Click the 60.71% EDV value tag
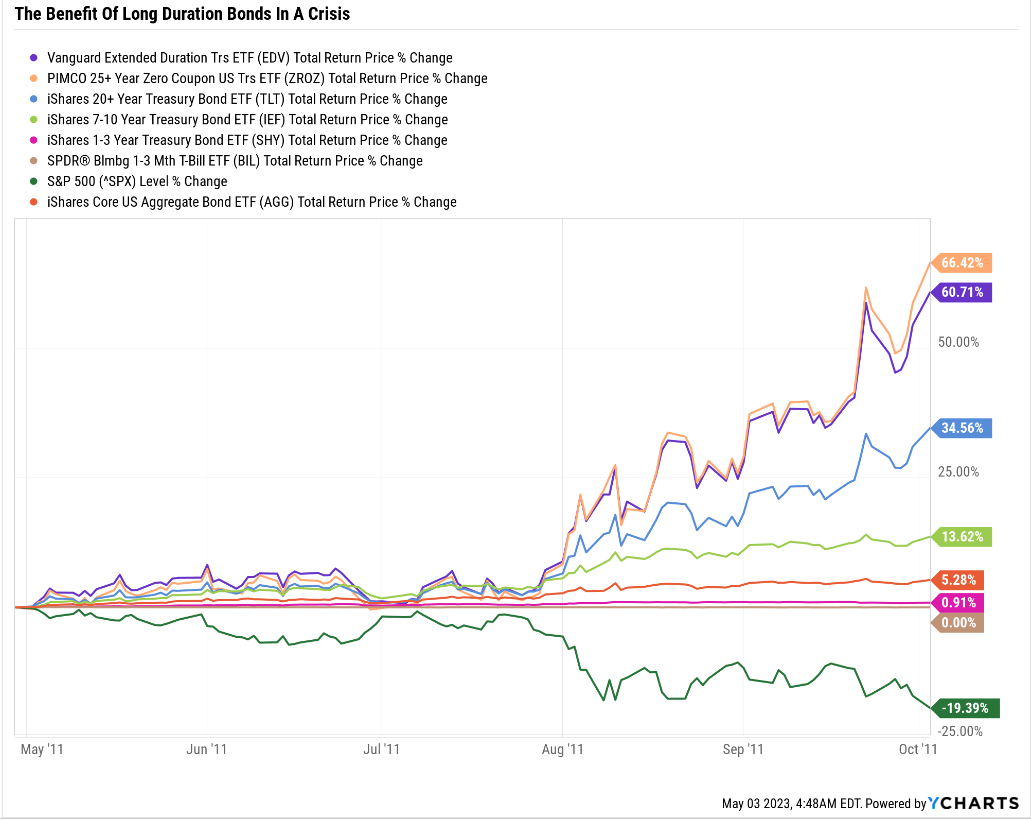 click(x=962, y=292)
